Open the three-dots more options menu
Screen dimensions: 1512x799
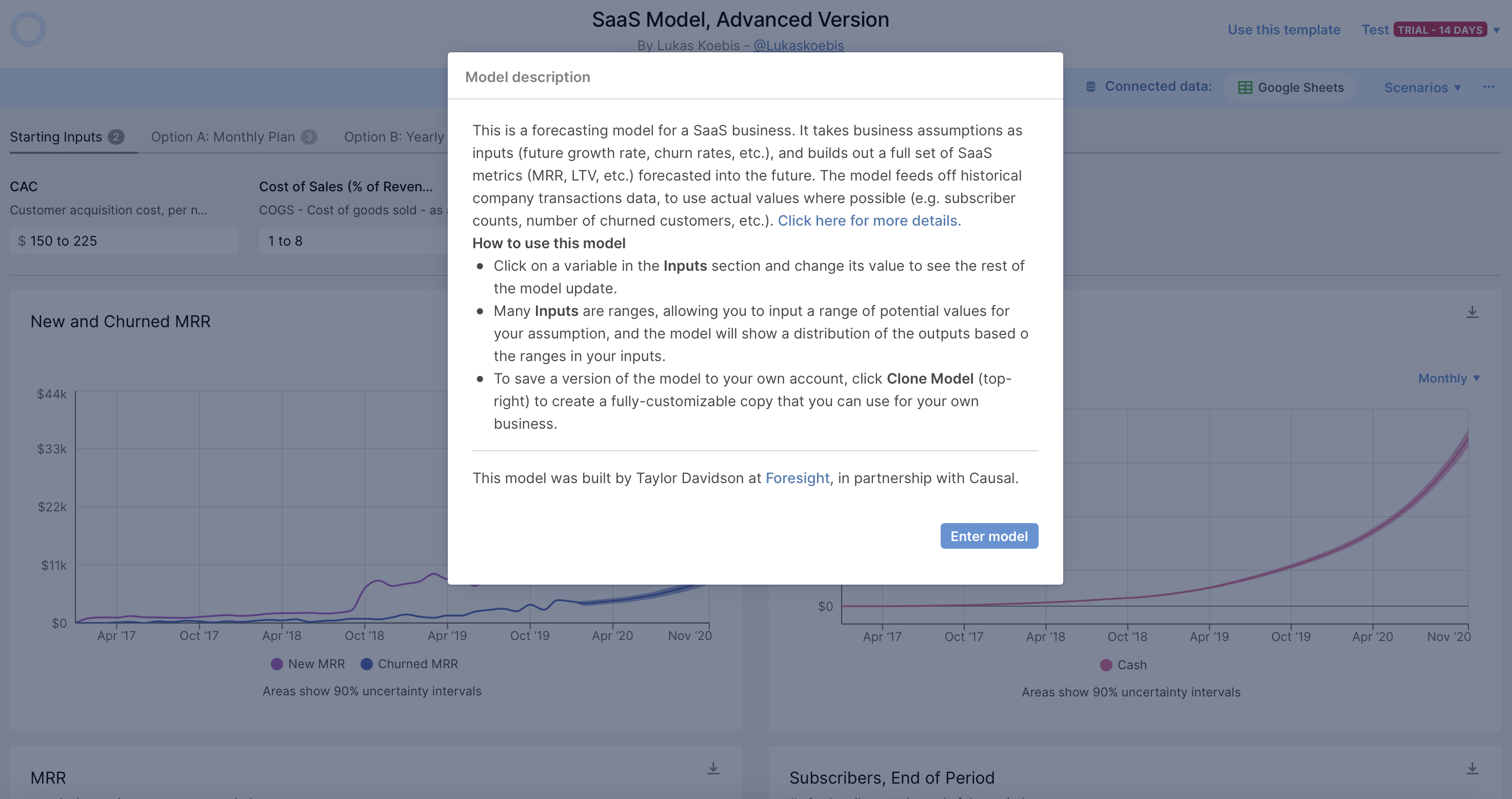pyautogui.click(x=1488, y=87)
